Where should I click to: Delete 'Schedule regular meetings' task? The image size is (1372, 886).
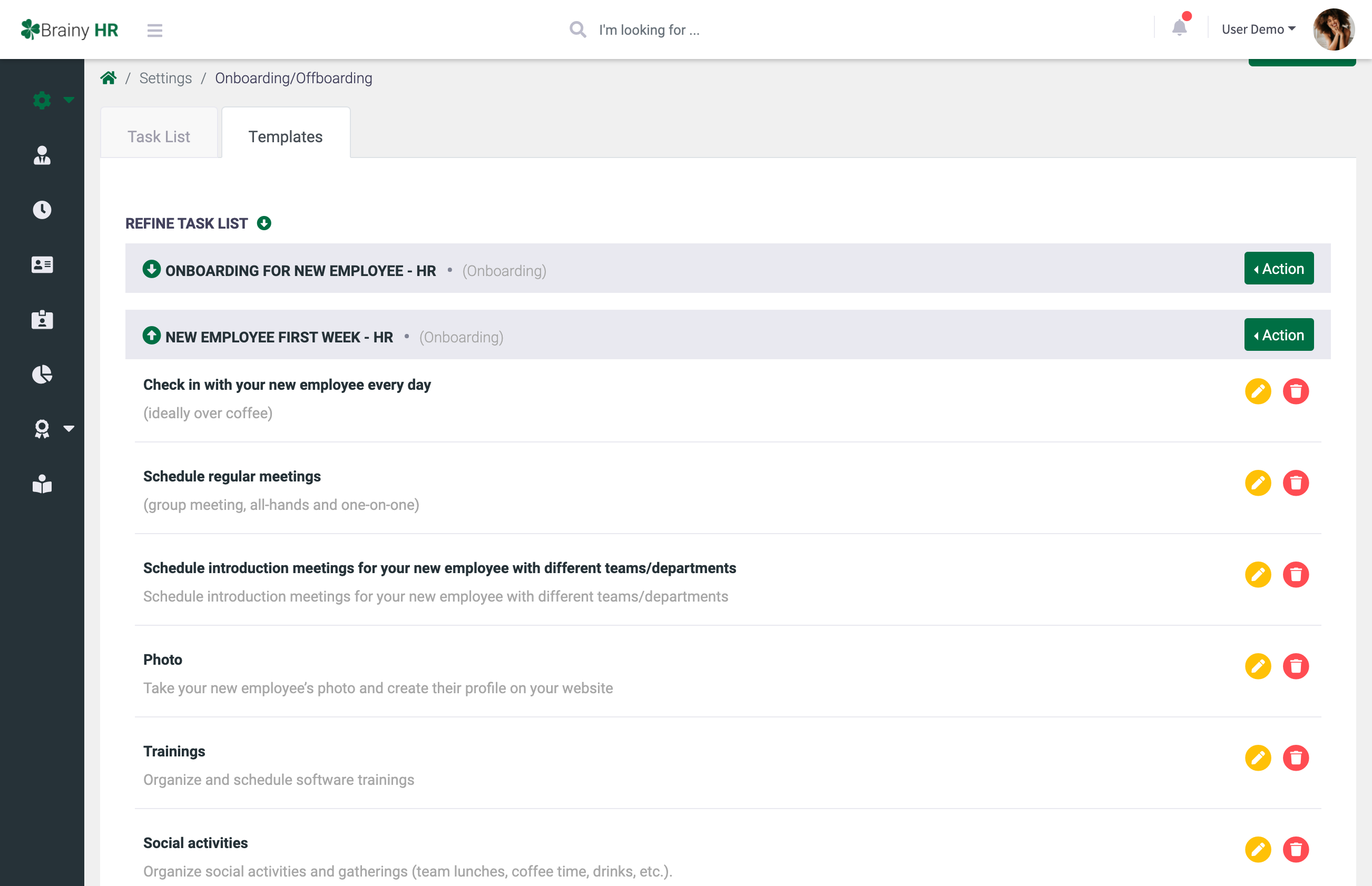[x=1296, y=483]
